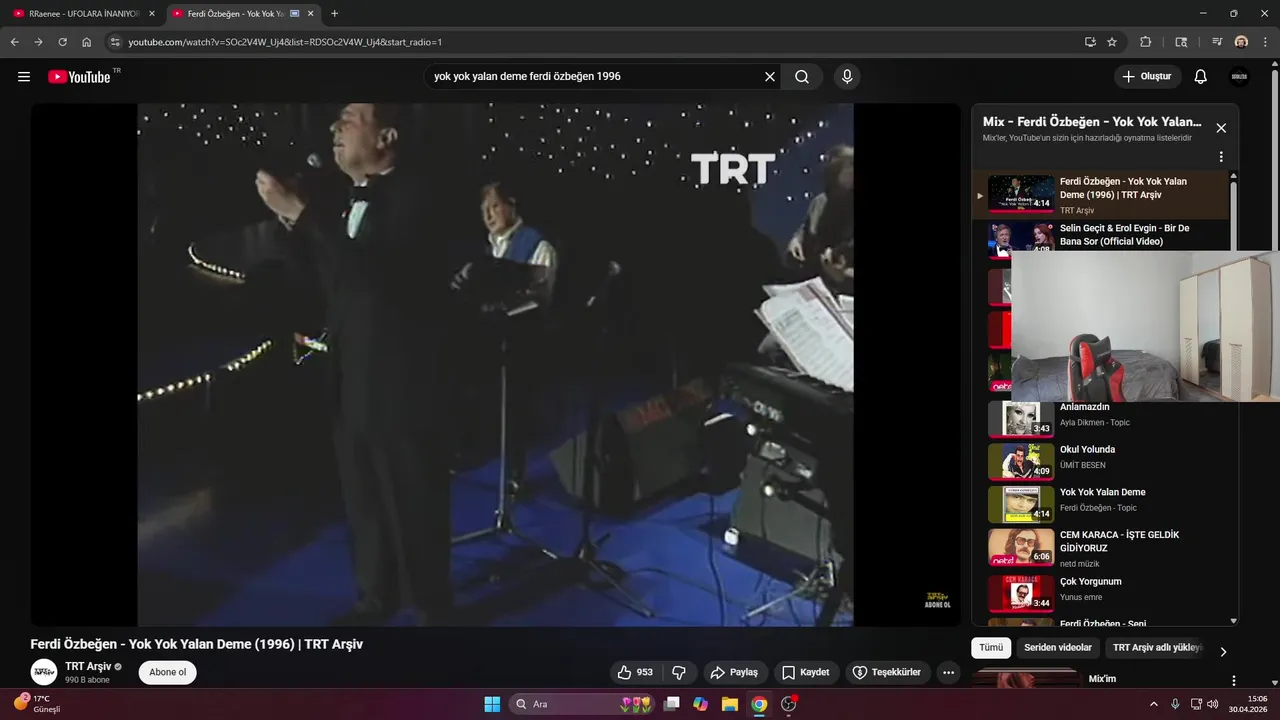Click the address bar URL

(x=285, y=42)
